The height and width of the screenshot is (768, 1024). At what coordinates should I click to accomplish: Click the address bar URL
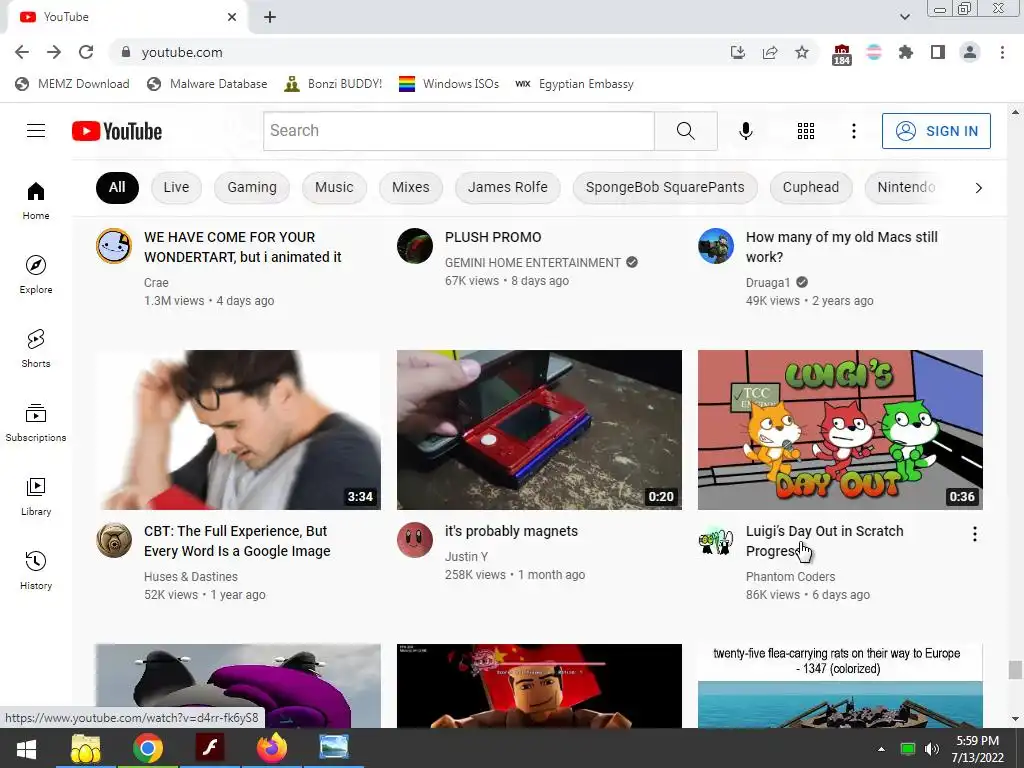(182, 52)
